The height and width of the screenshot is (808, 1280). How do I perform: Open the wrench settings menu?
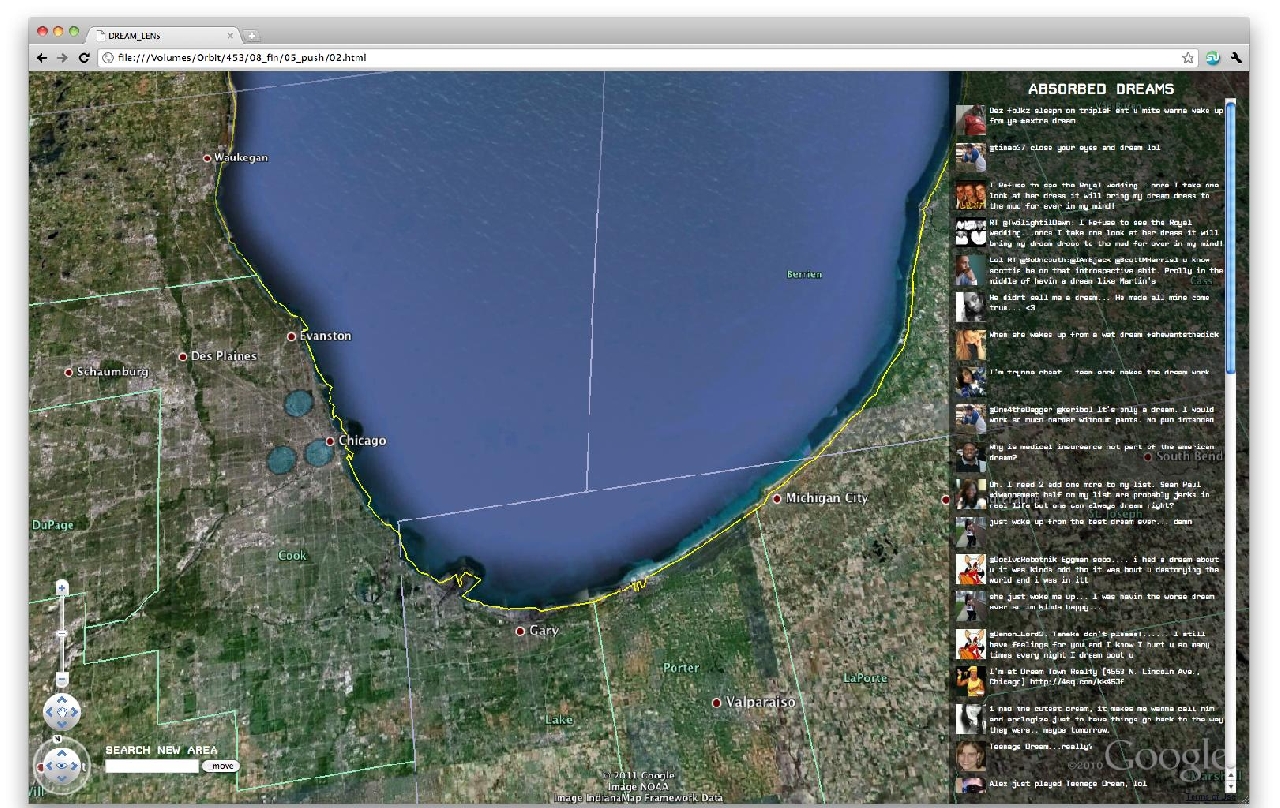click(1236, 58)
